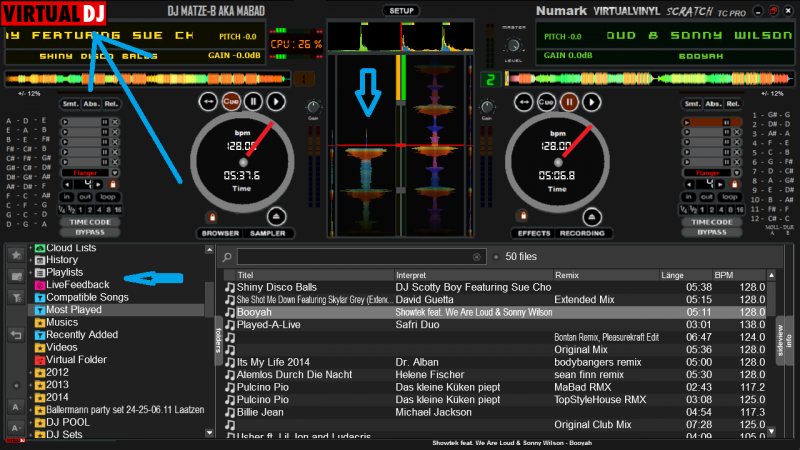Expand the 2014 folder

click(x=30, y=397)
